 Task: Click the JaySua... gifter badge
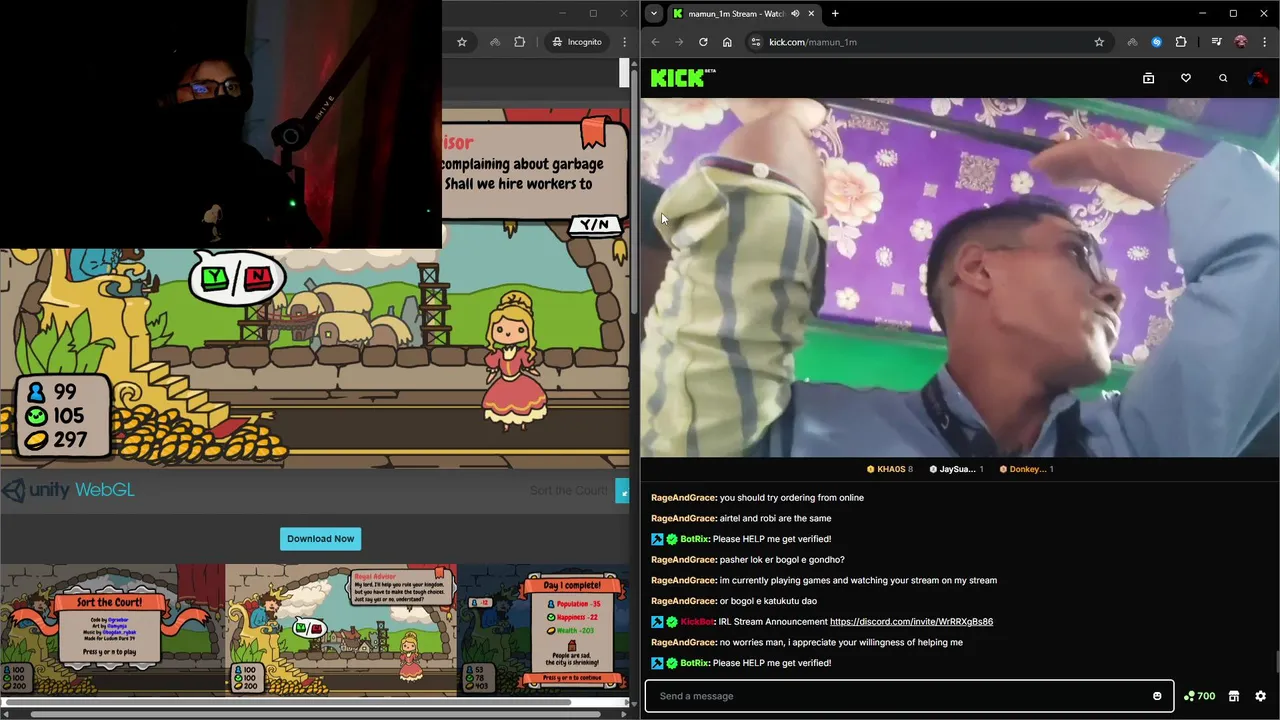(x=956, y=469)
